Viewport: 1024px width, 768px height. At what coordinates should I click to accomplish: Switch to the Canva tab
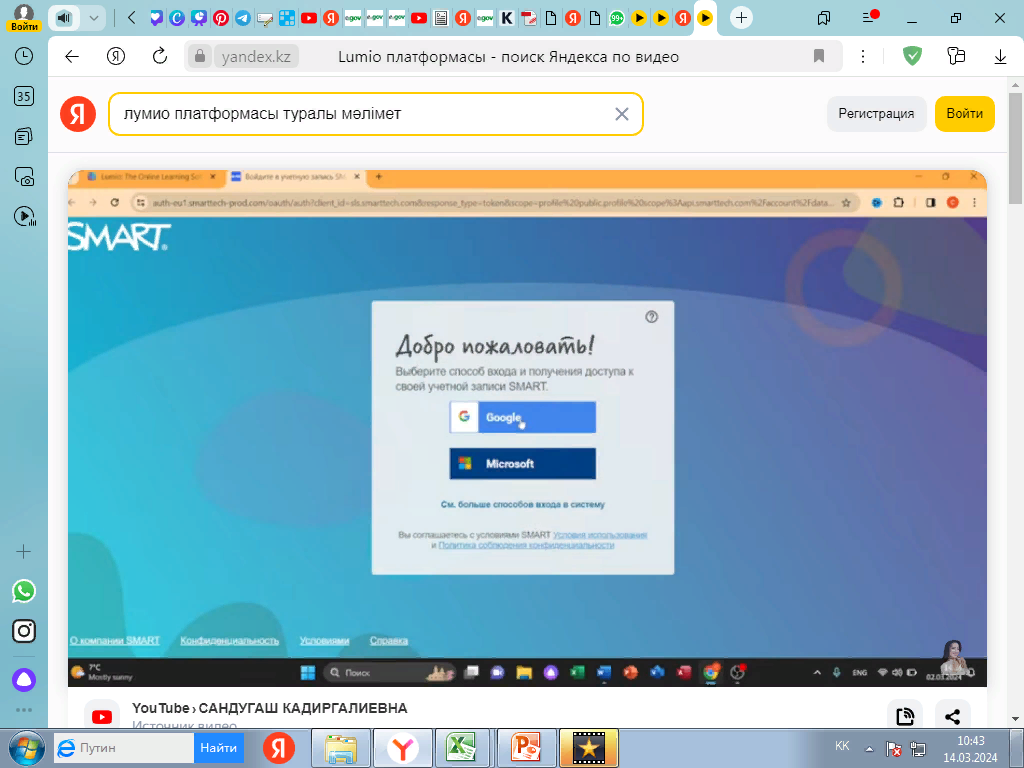pos(177,18)
